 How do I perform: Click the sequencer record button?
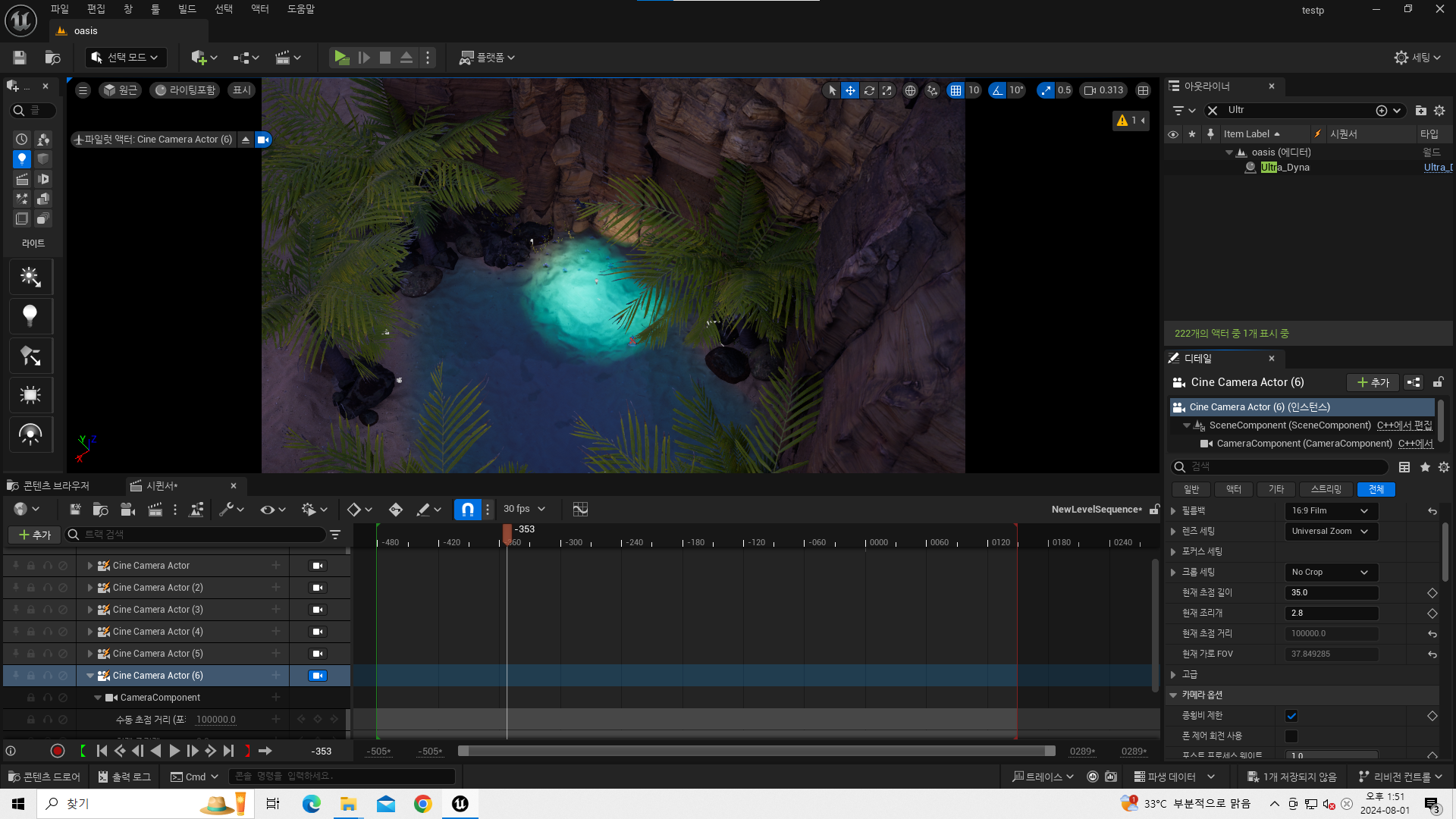coord(57,751)
